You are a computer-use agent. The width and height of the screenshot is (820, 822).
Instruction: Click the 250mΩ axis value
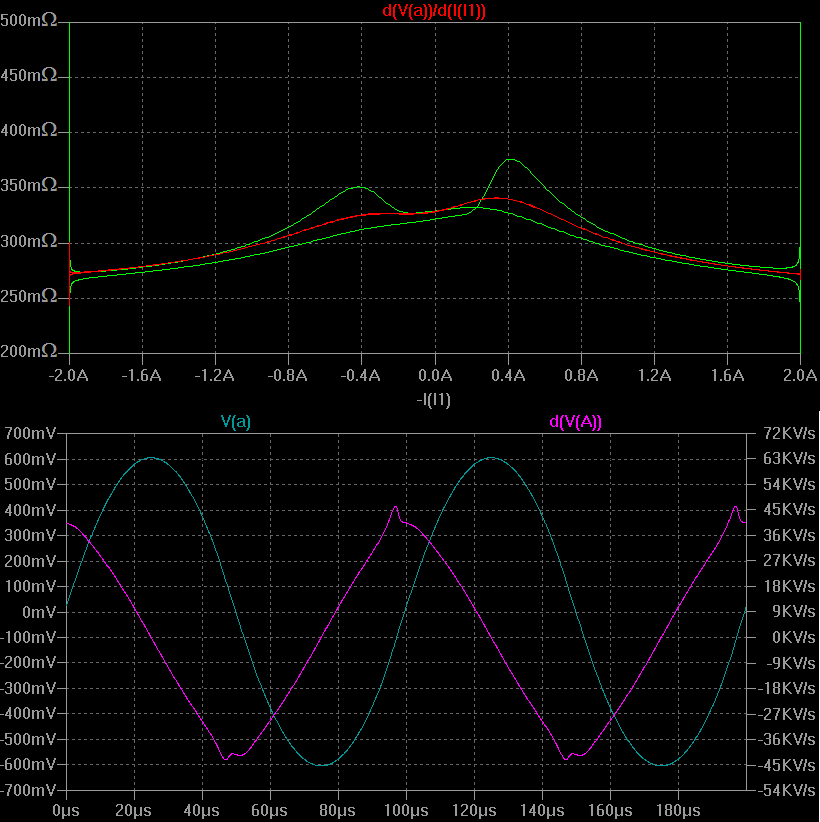coord(28,296)
